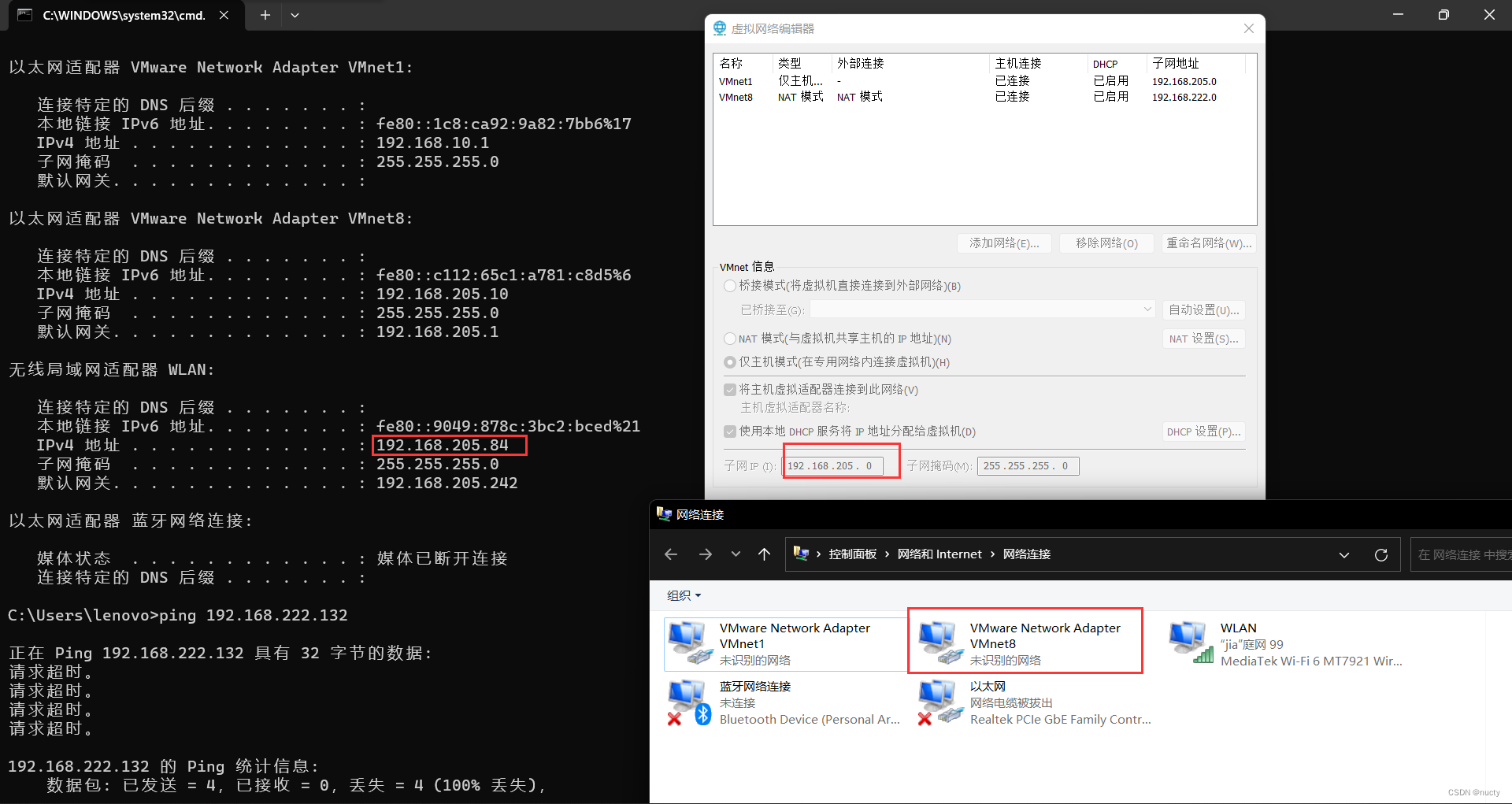Expand the chevron after 控制面板 in breadcrumb

pyautogui.click(x=887, y=554)
